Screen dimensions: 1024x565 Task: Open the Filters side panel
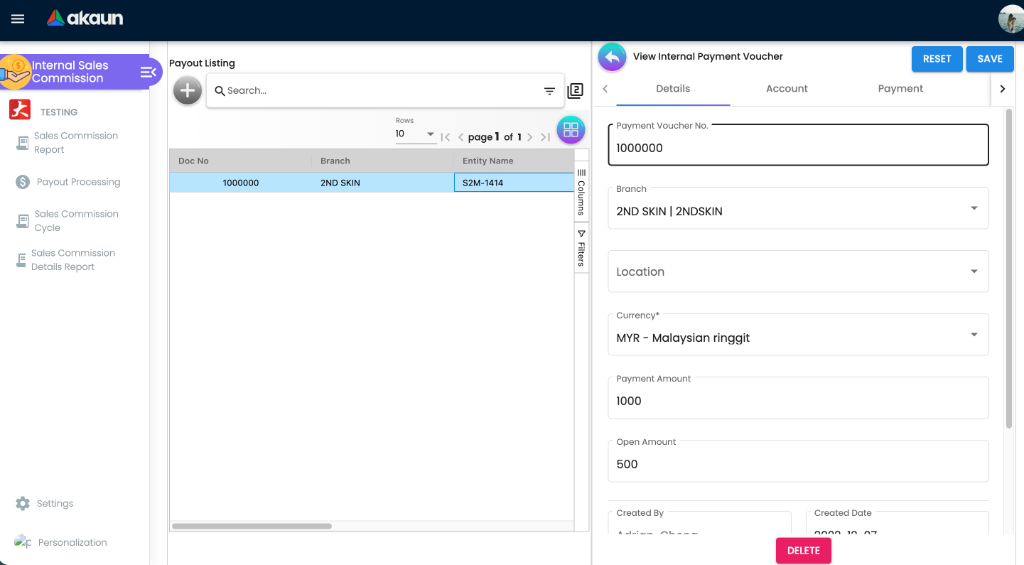pyautogui.click(x=581, y=248)
